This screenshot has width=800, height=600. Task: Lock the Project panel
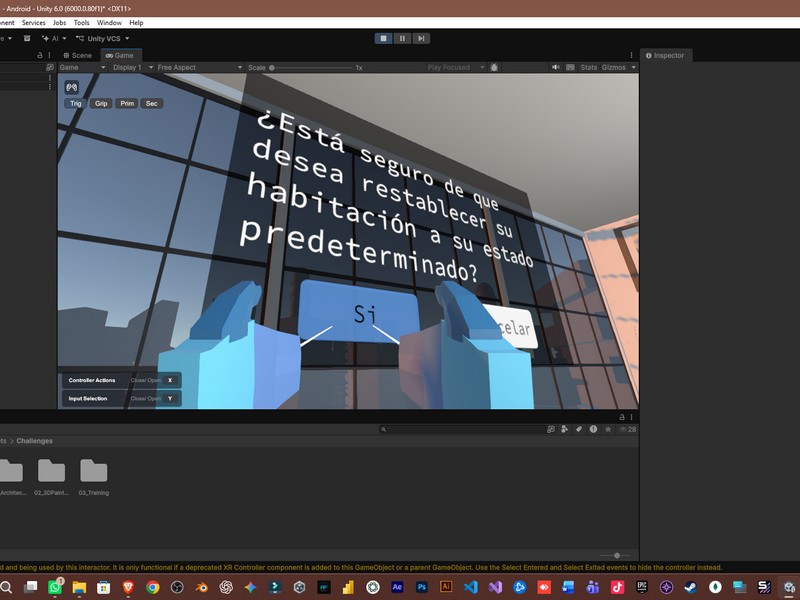(x=622, y=417)
